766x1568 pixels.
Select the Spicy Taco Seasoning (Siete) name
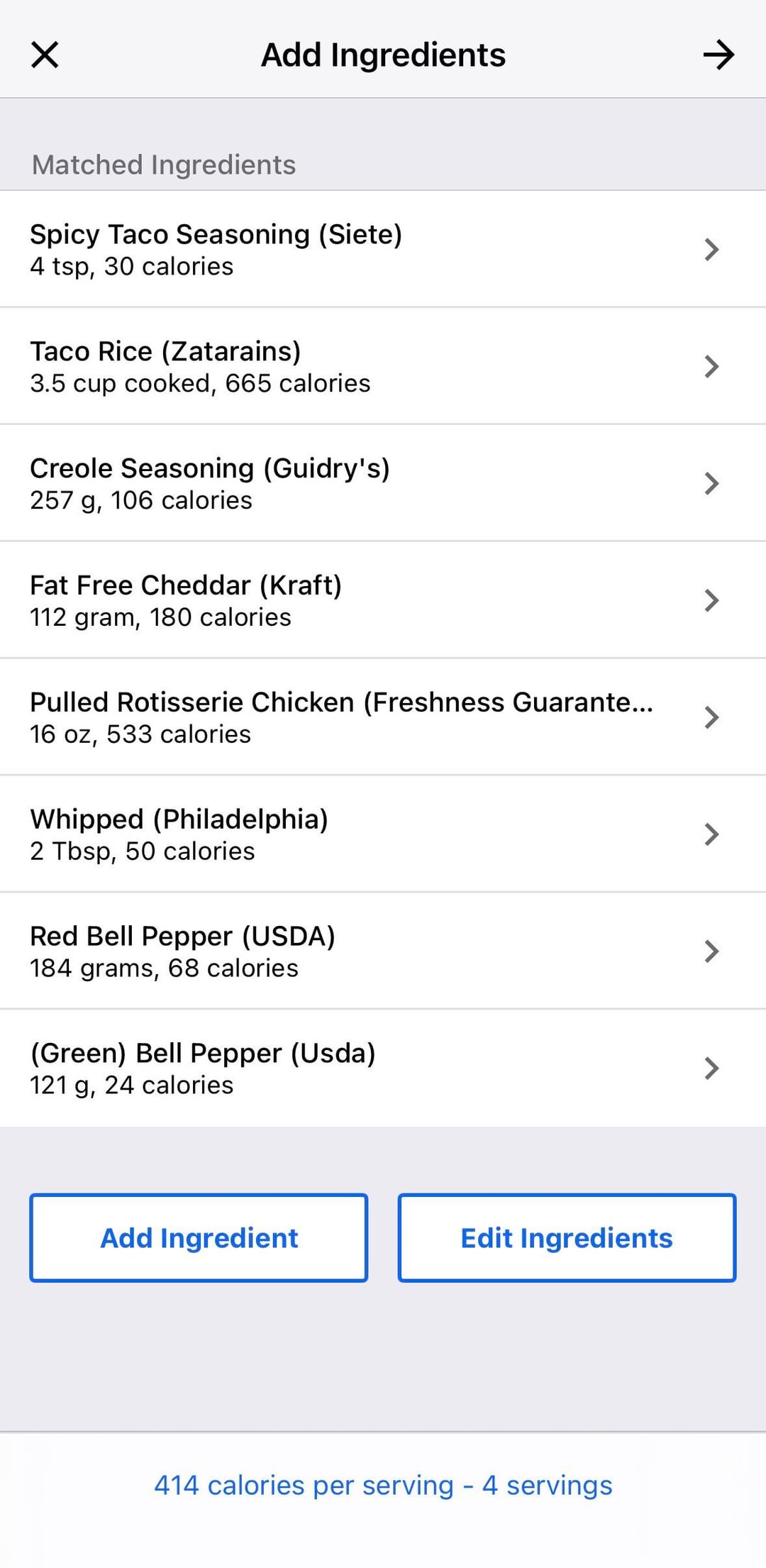216,234
